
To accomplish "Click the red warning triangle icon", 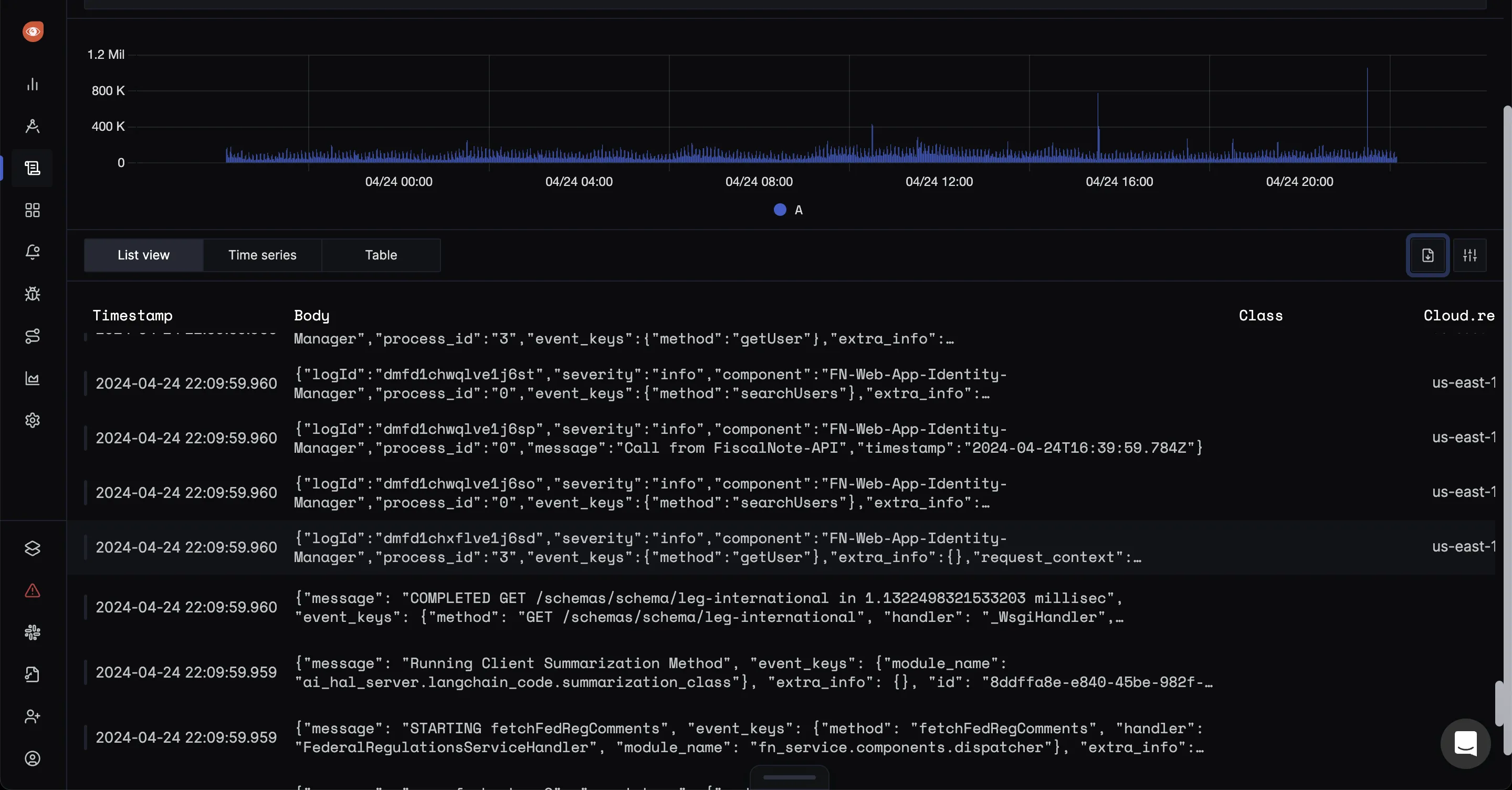I will [32, 590].
